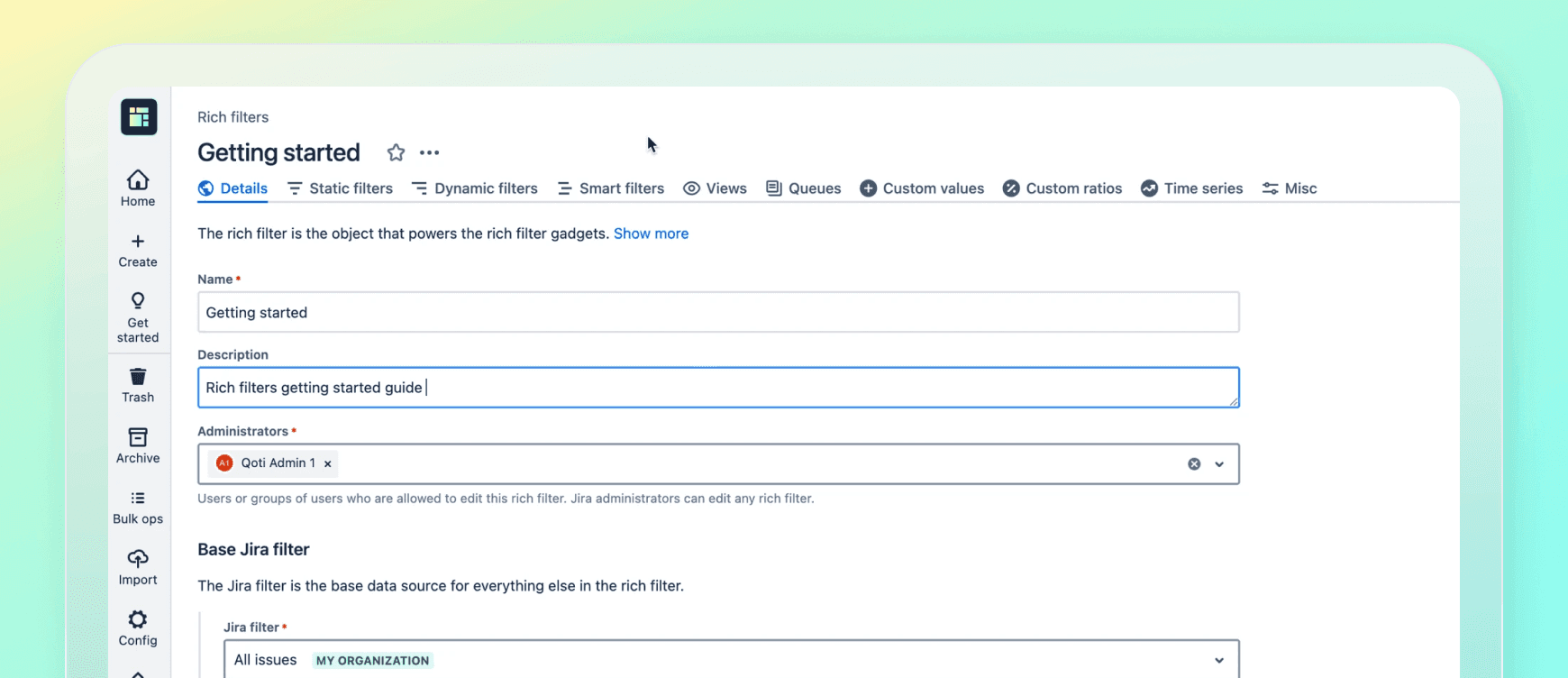Image resolution: width=1568 pixels, height=678 pixels.
Task: Click the MY ORGANIZATION badge
Action: 372,661
